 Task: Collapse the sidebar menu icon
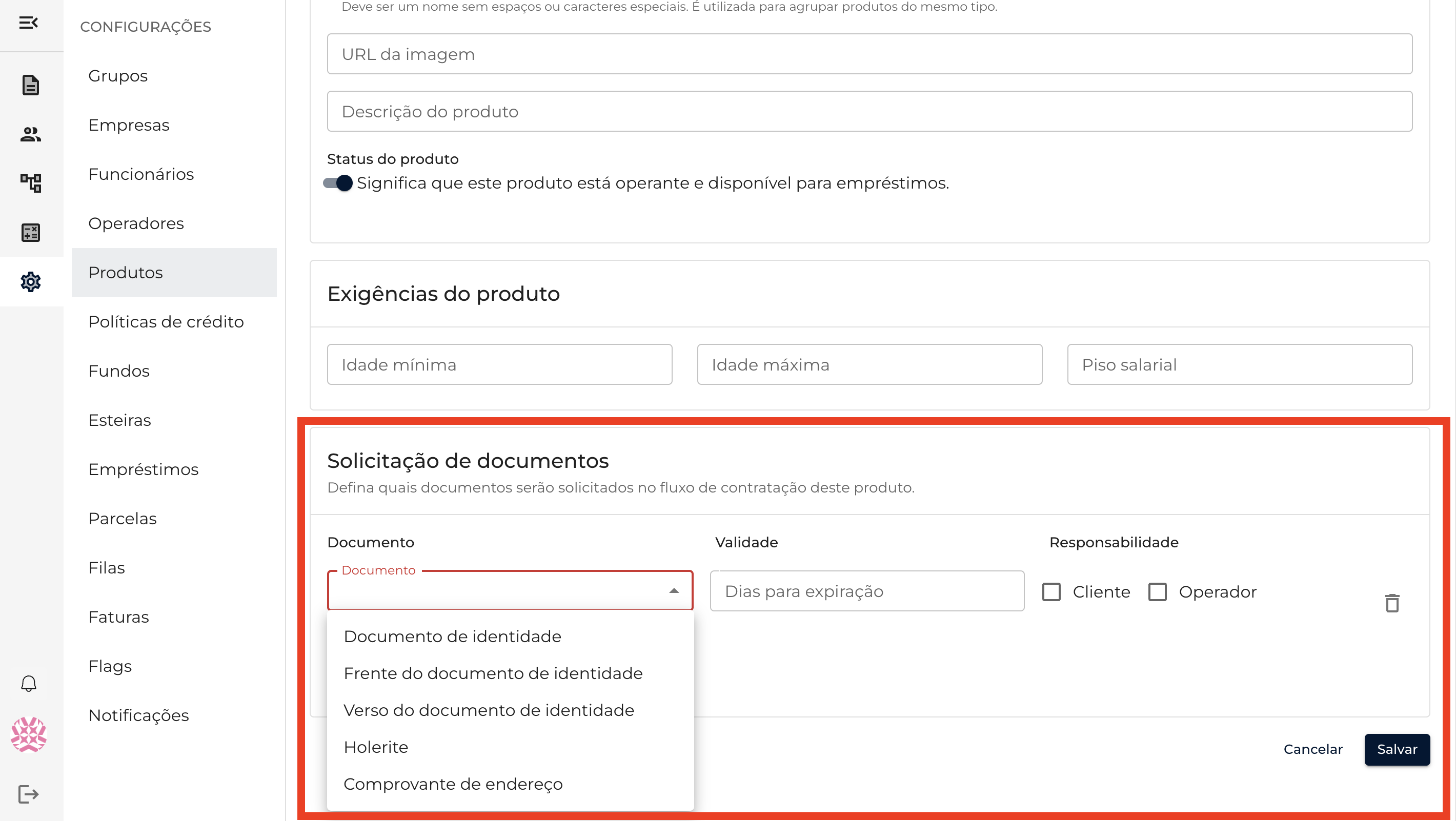[x=28, y=23]
